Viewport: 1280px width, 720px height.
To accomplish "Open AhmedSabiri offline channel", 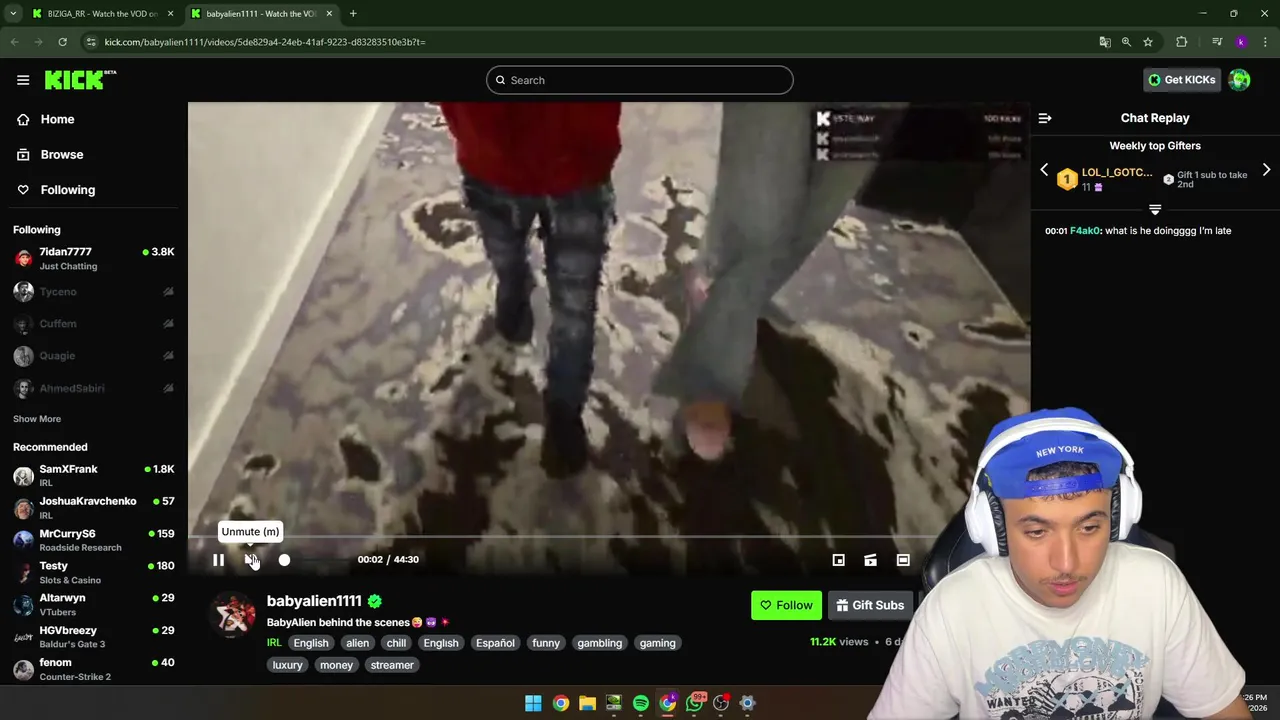I will 94,388.
